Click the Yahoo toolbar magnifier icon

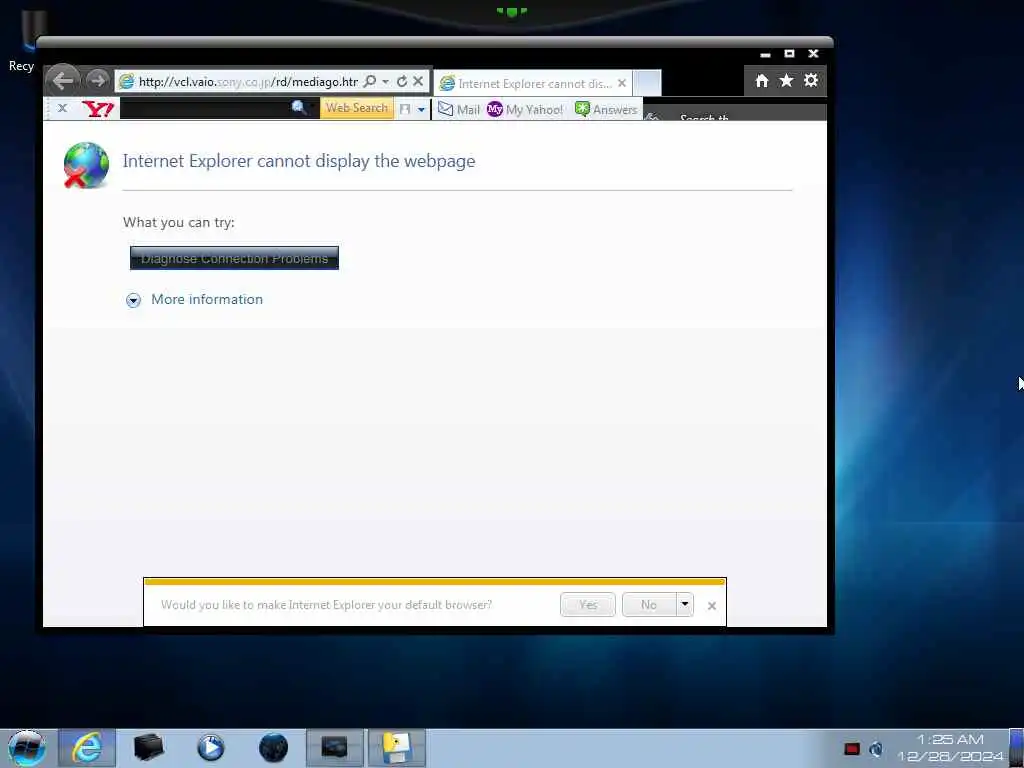[299, 108]
